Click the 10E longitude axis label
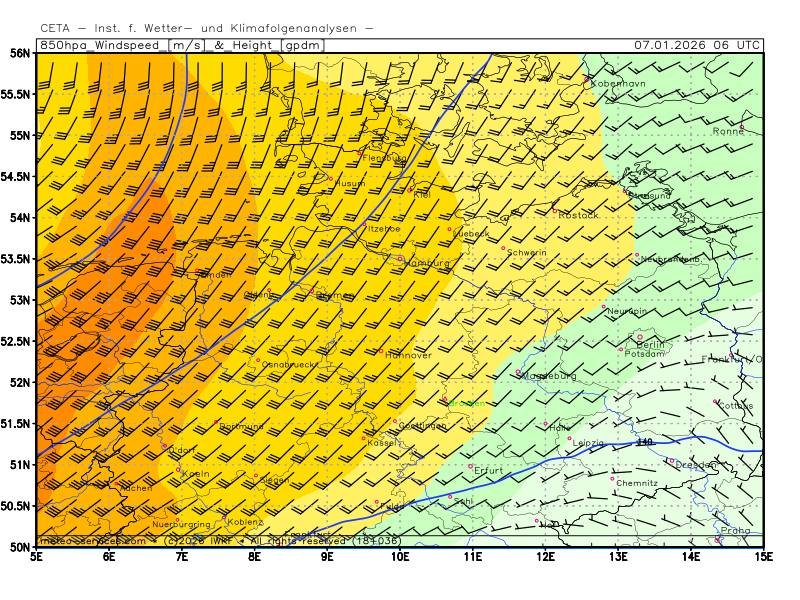The width and height of the screenshot is (800, 600). tap(400, 556)
